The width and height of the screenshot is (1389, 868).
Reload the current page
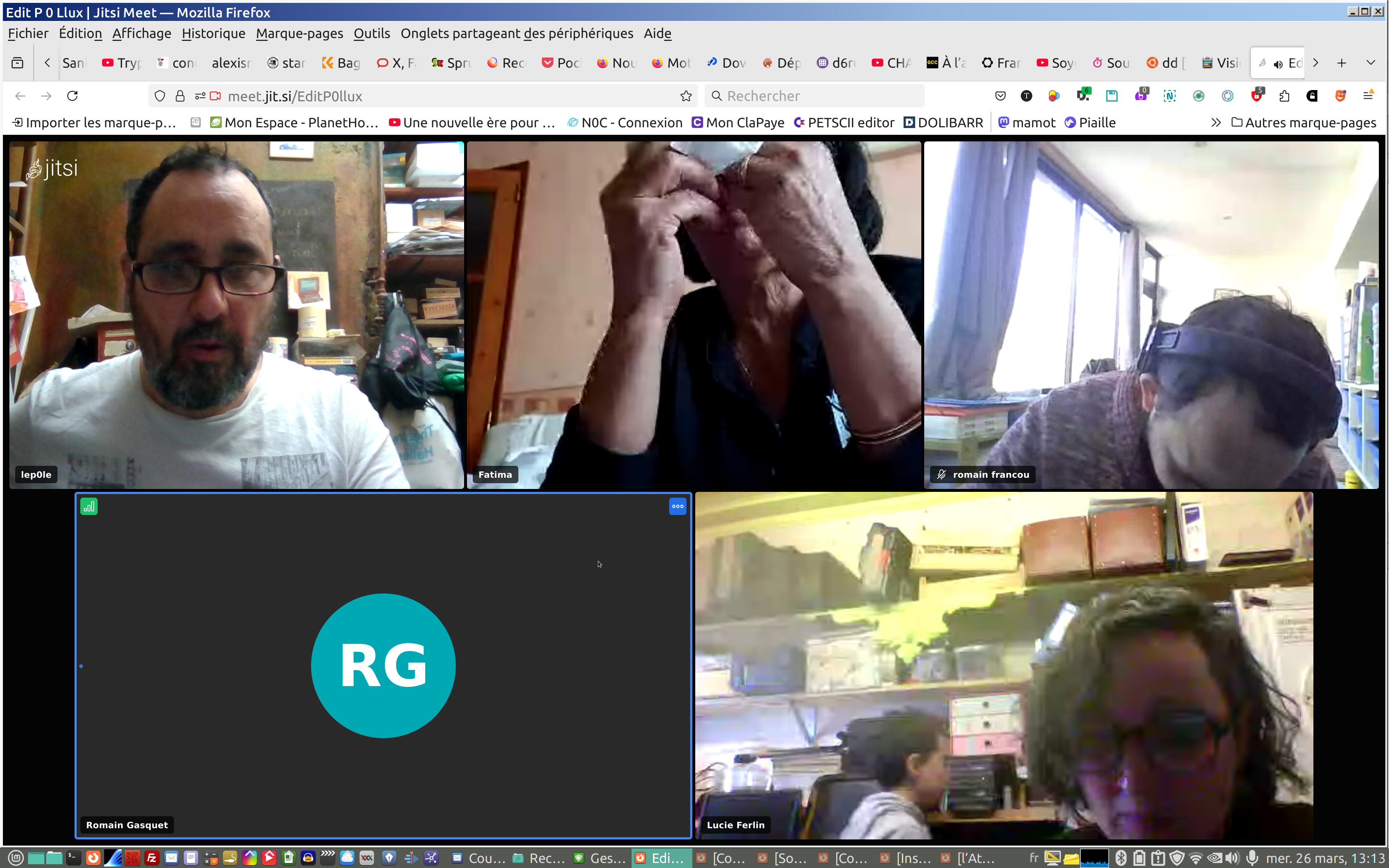click(x=72, y=96)
